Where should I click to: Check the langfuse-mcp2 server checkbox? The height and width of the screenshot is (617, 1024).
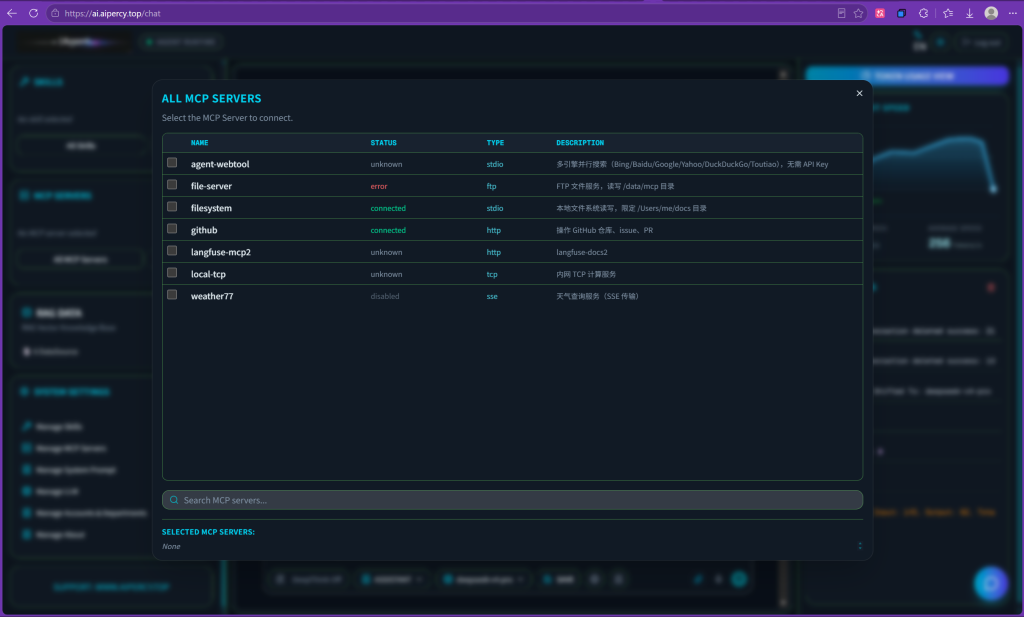(x=172, y=251)
